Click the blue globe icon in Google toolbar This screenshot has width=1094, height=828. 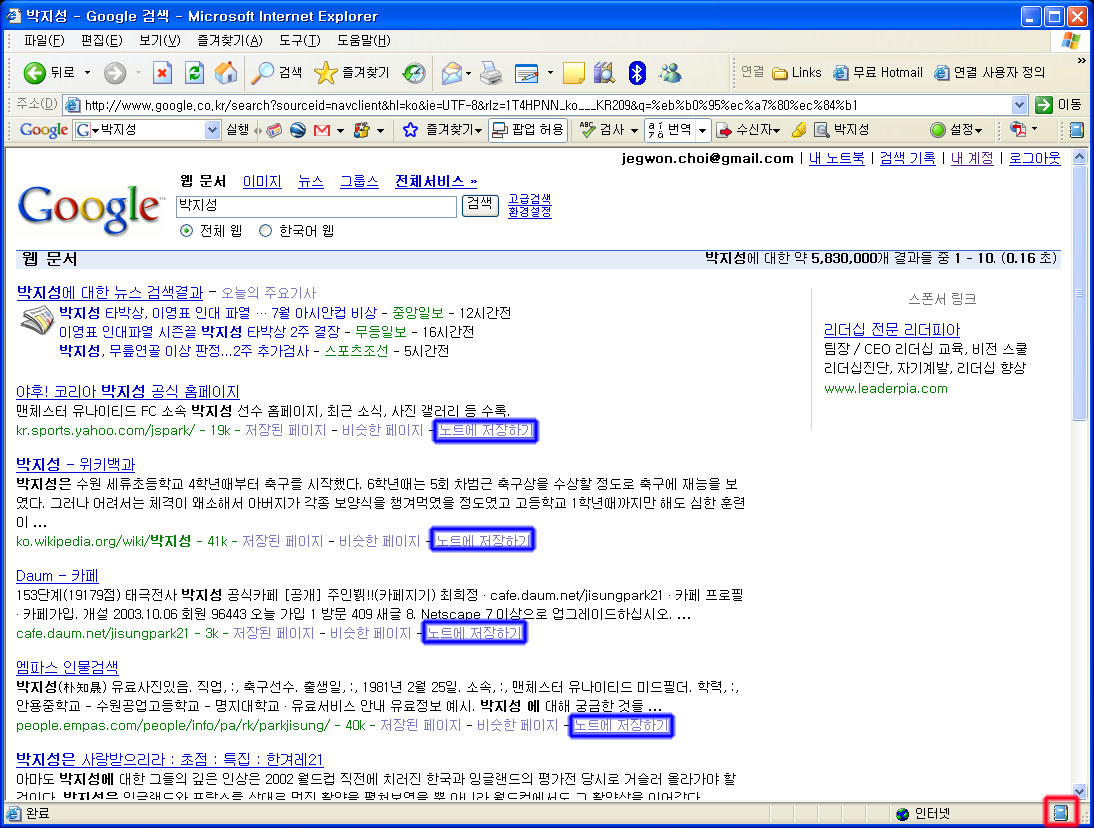(298, 130)
